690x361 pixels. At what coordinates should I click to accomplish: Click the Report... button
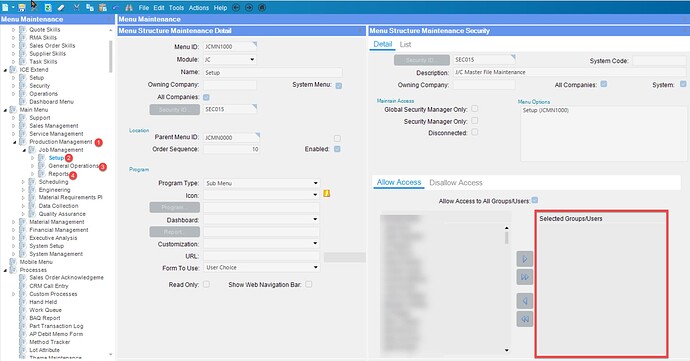coord(175,232)
